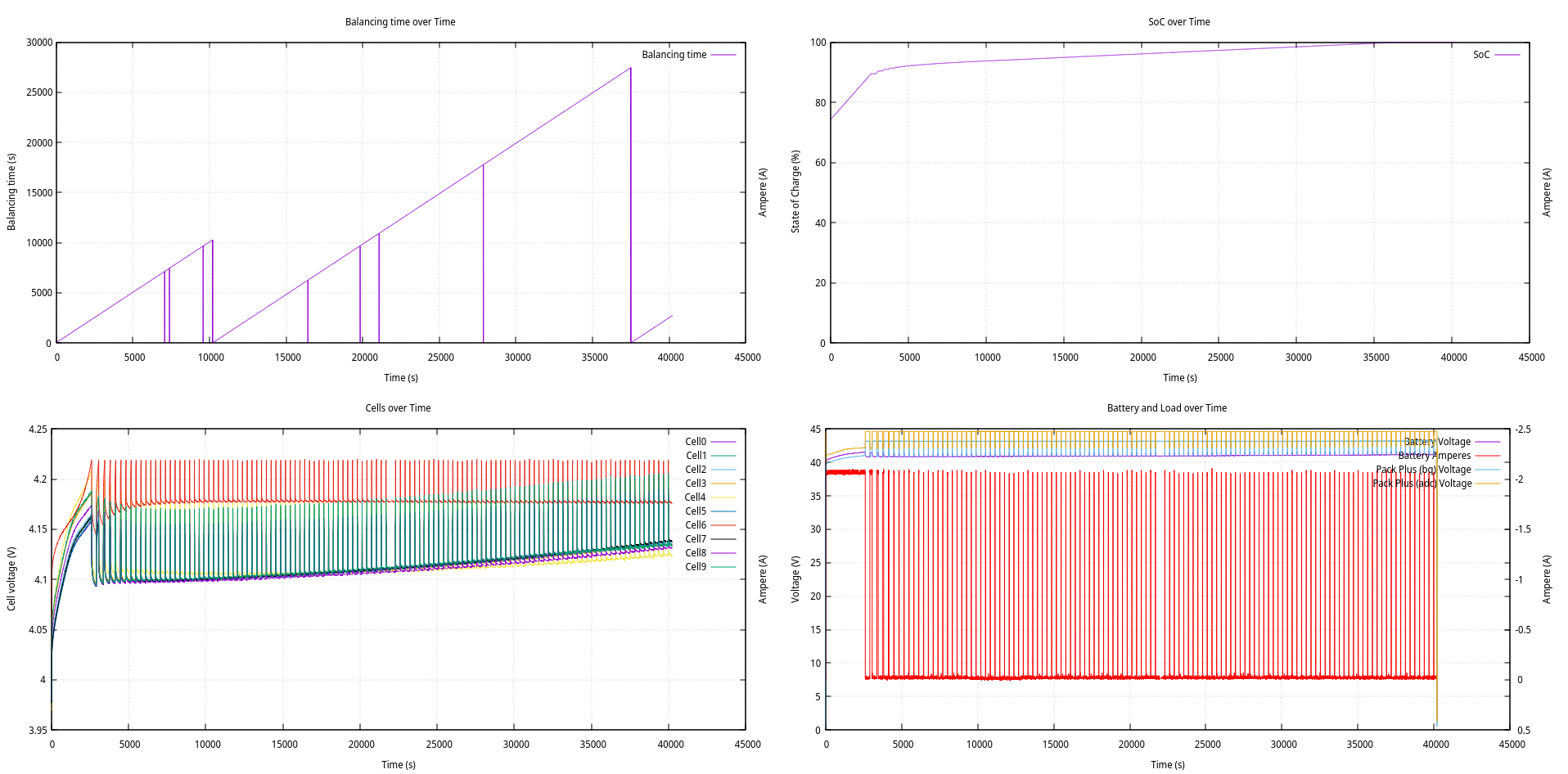Click 'Ampere (A)' right of the SoC chart
1568x774 pixels.
1547,192
